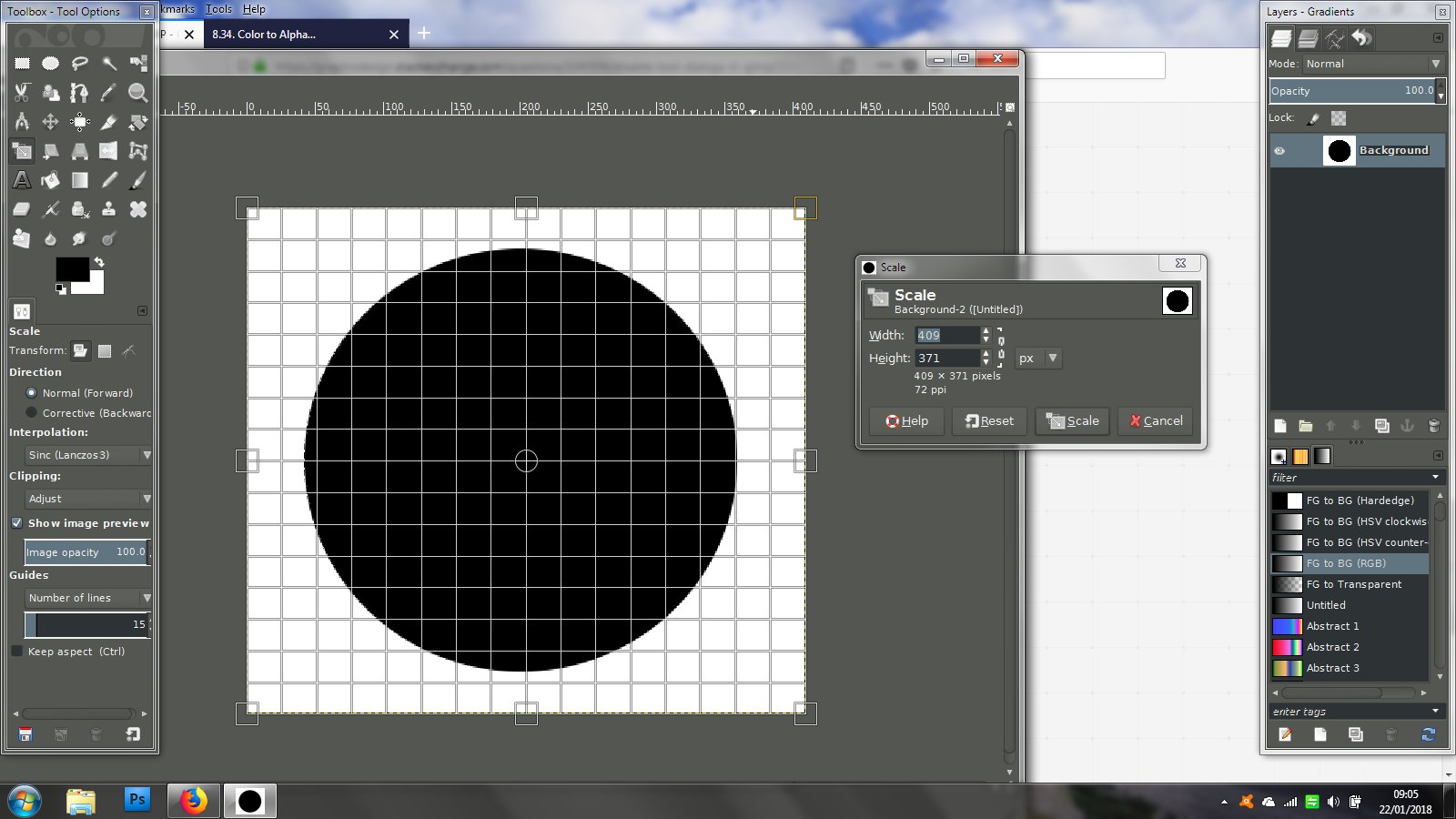Click the Cancel button in Scale dialog

[x=1156, y=421]
